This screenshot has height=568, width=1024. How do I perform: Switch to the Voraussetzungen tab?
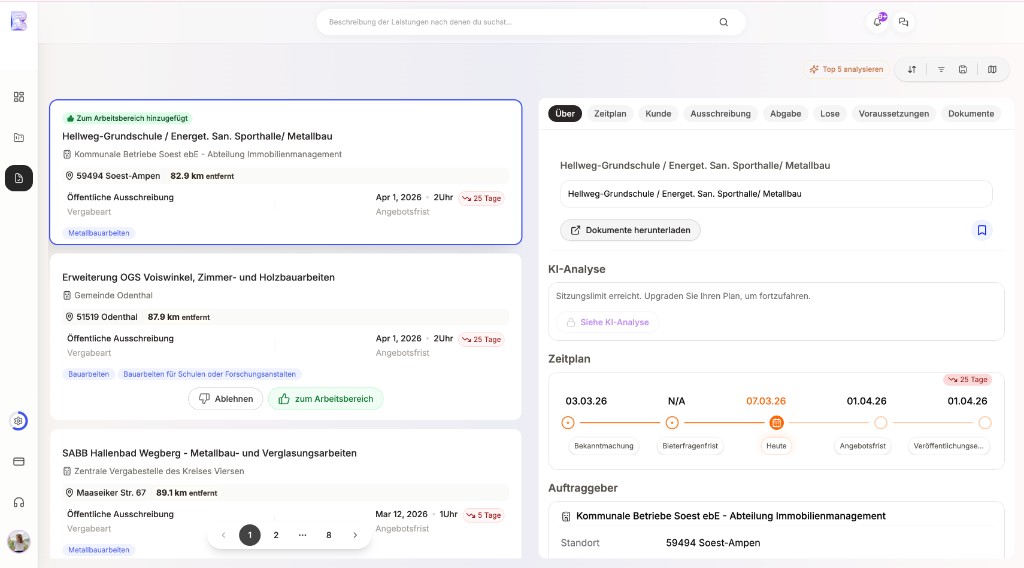[894, 114]
